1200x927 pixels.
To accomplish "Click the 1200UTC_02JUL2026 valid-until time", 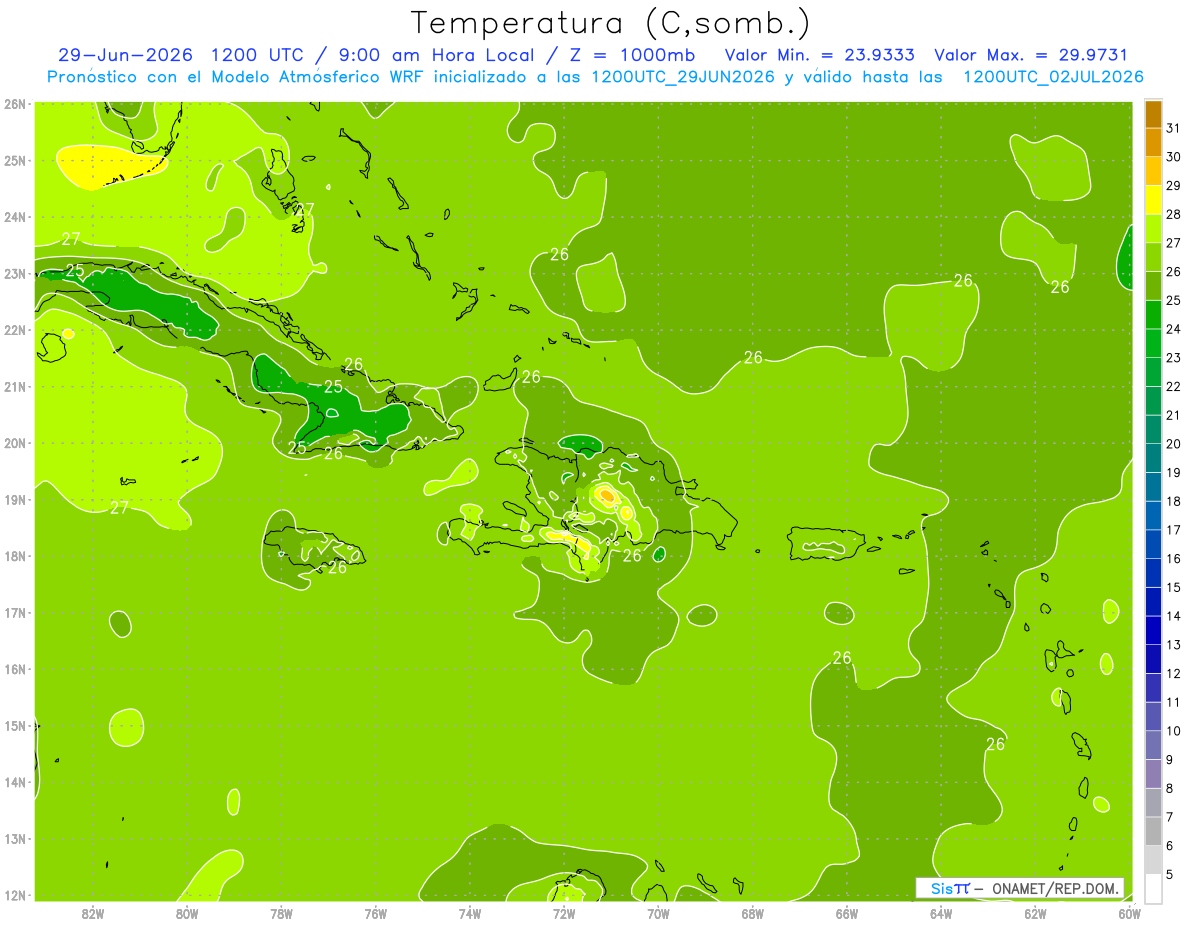I will click(1053, 77).
